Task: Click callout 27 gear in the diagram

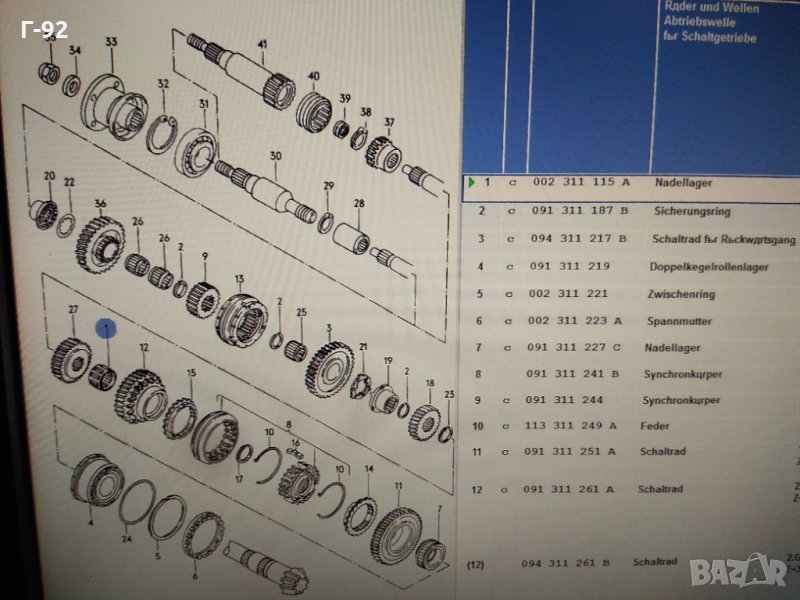Action: click(x=72, y=311)
